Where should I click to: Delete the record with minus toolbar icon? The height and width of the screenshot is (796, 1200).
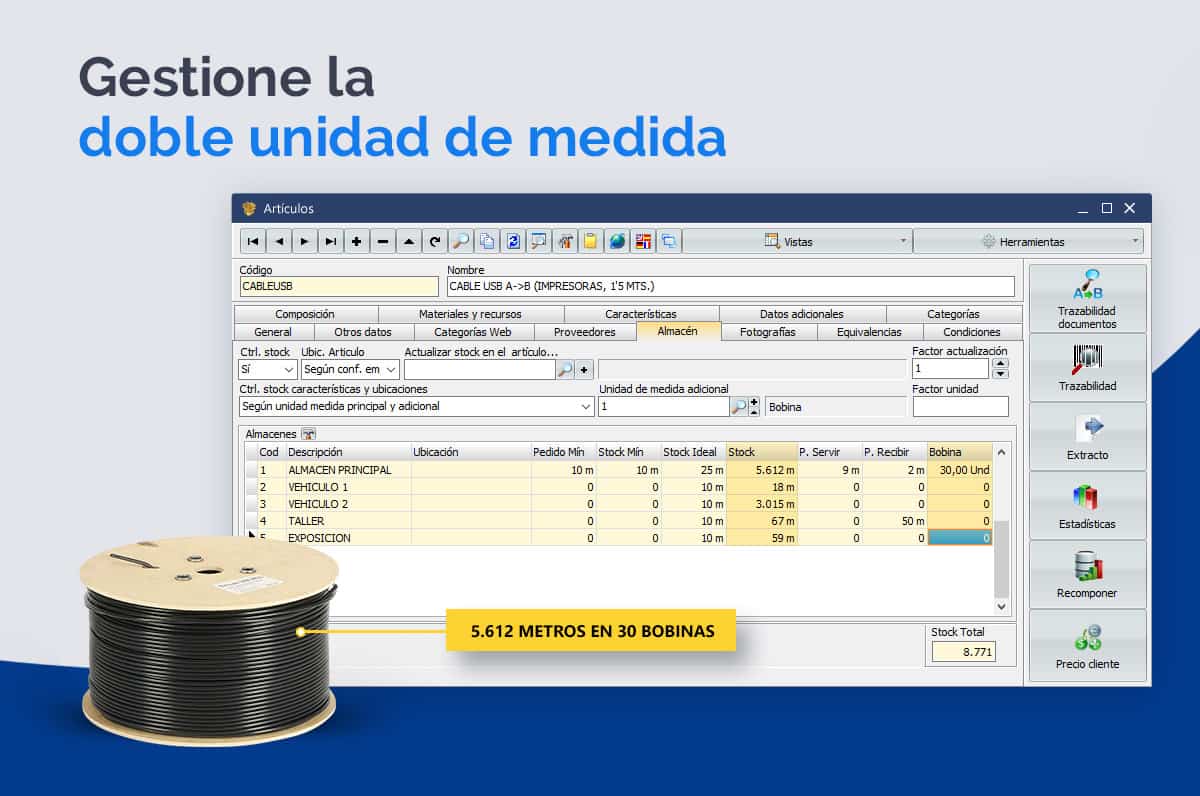pos(383,241)
